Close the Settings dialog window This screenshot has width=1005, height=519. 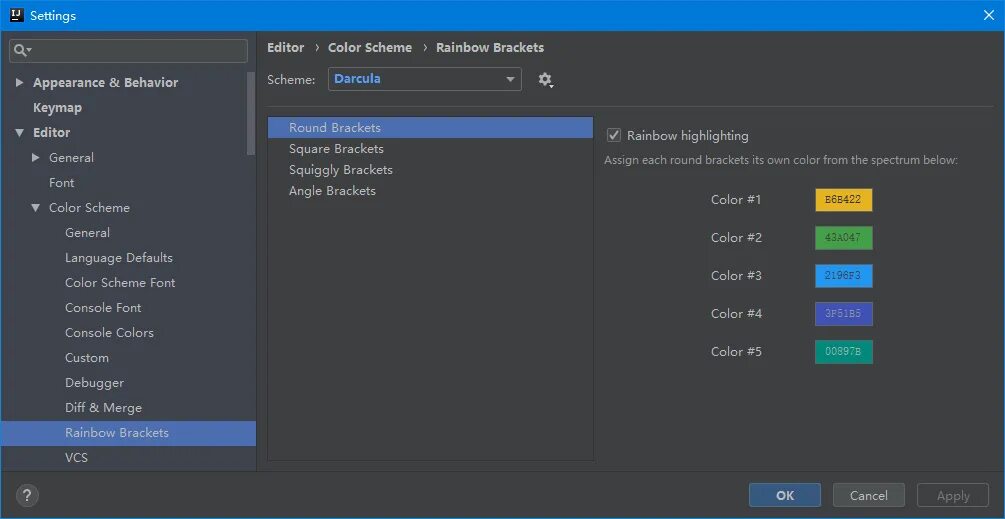tap(989, 15)
